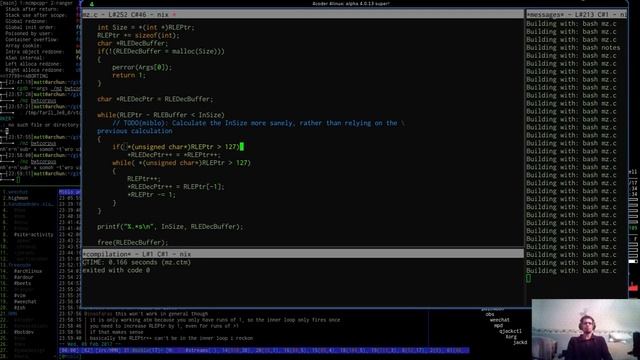Click 'RLEPtr++;' line inside inner loop
Image resolution: width=640 pixels, height=360 pixels.
tap(144, 179)
